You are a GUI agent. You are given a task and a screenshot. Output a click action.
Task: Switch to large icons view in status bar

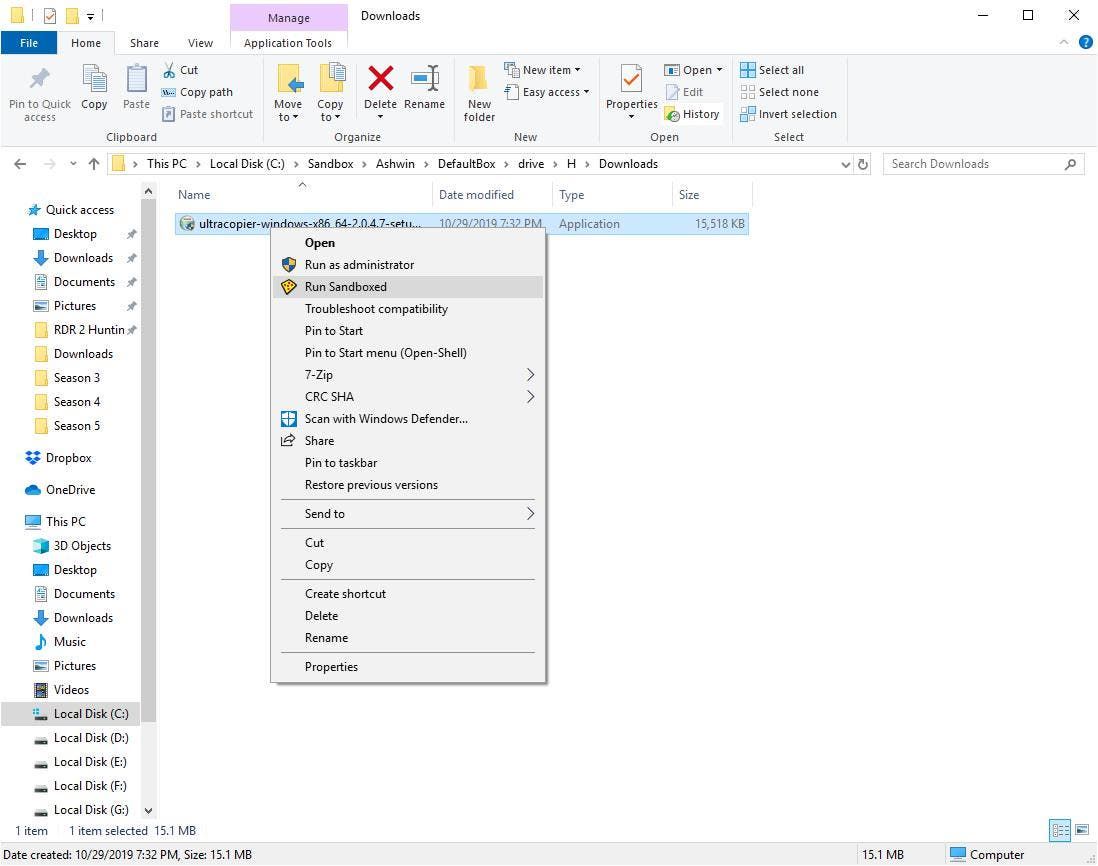point(1082,830)
